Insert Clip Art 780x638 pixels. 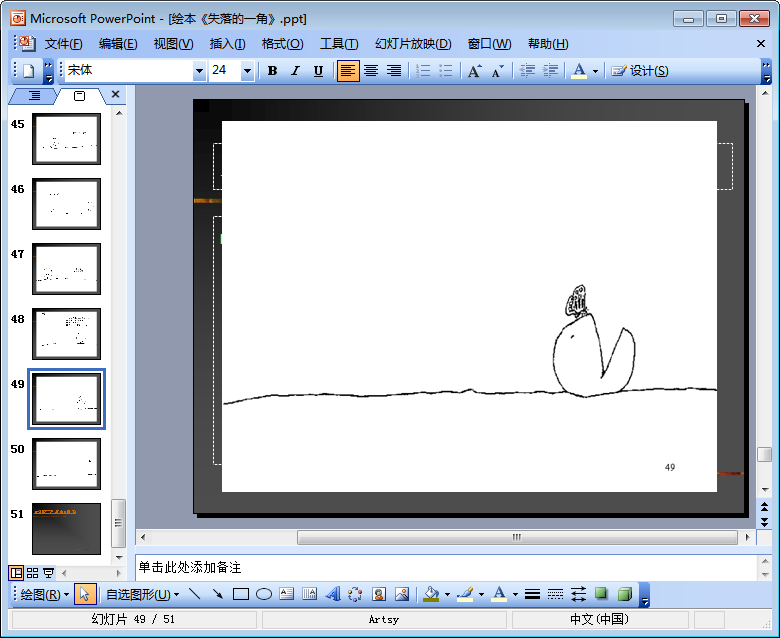(379, 594)
